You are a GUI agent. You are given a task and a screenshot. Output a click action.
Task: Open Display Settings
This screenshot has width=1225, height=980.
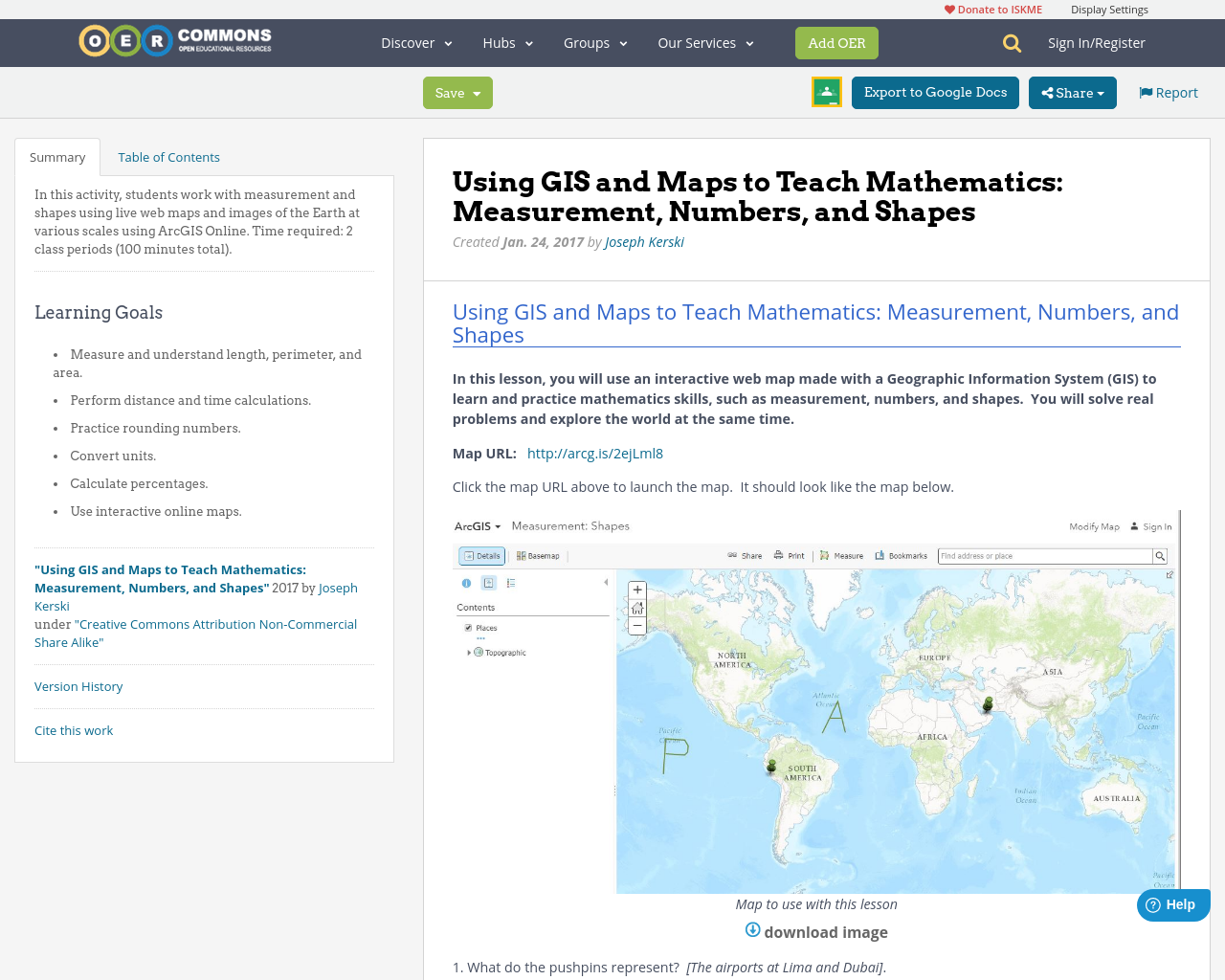(1109, 8)
